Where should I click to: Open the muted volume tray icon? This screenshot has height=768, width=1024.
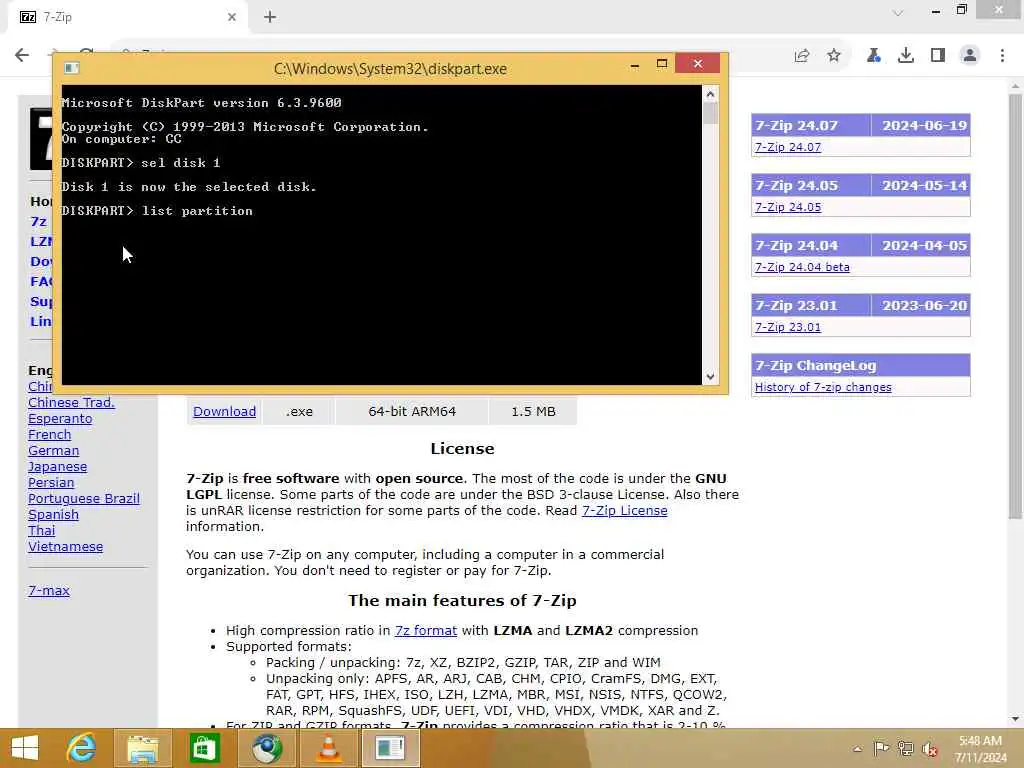point(929,749)
